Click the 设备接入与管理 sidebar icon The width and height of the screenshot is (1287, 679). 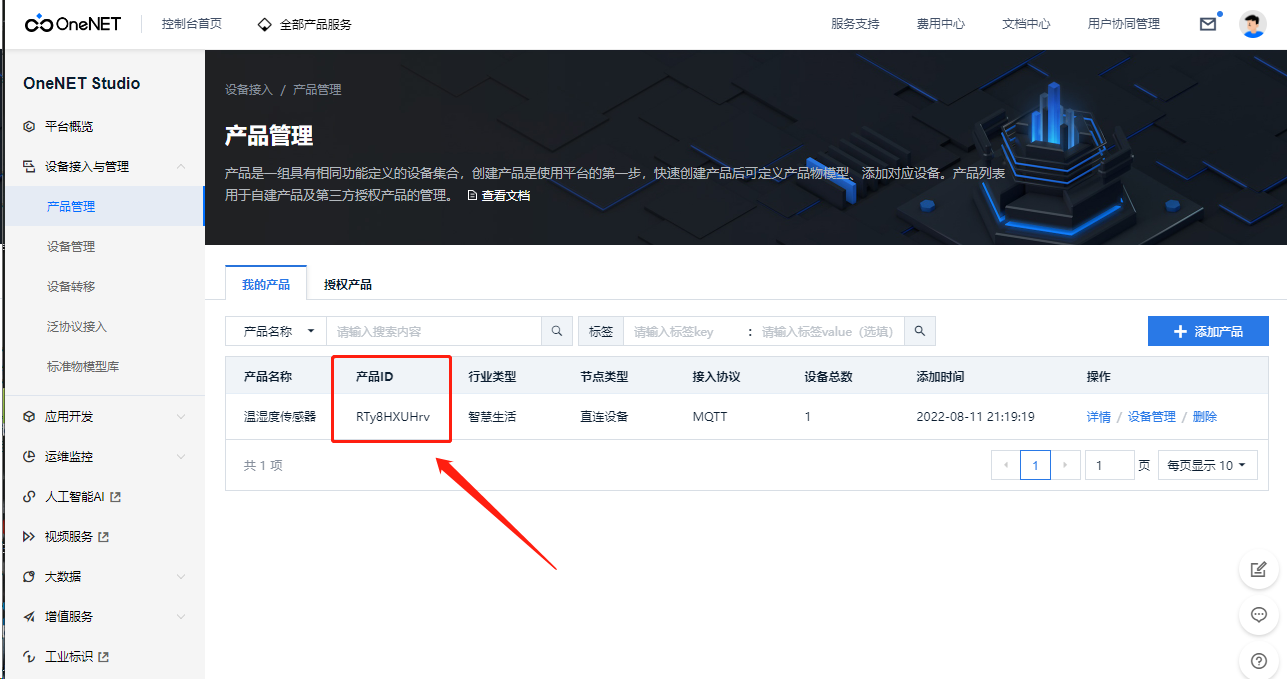[29, 167]
